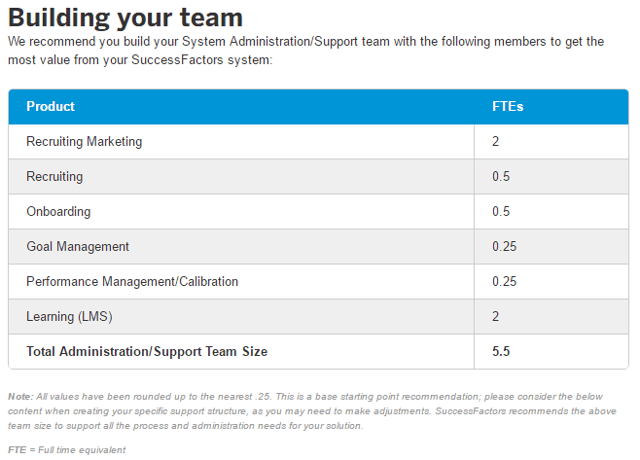
Task: Click the 0.25 FTE value for Performance Management/Calibration
Action: coord(505,282)
